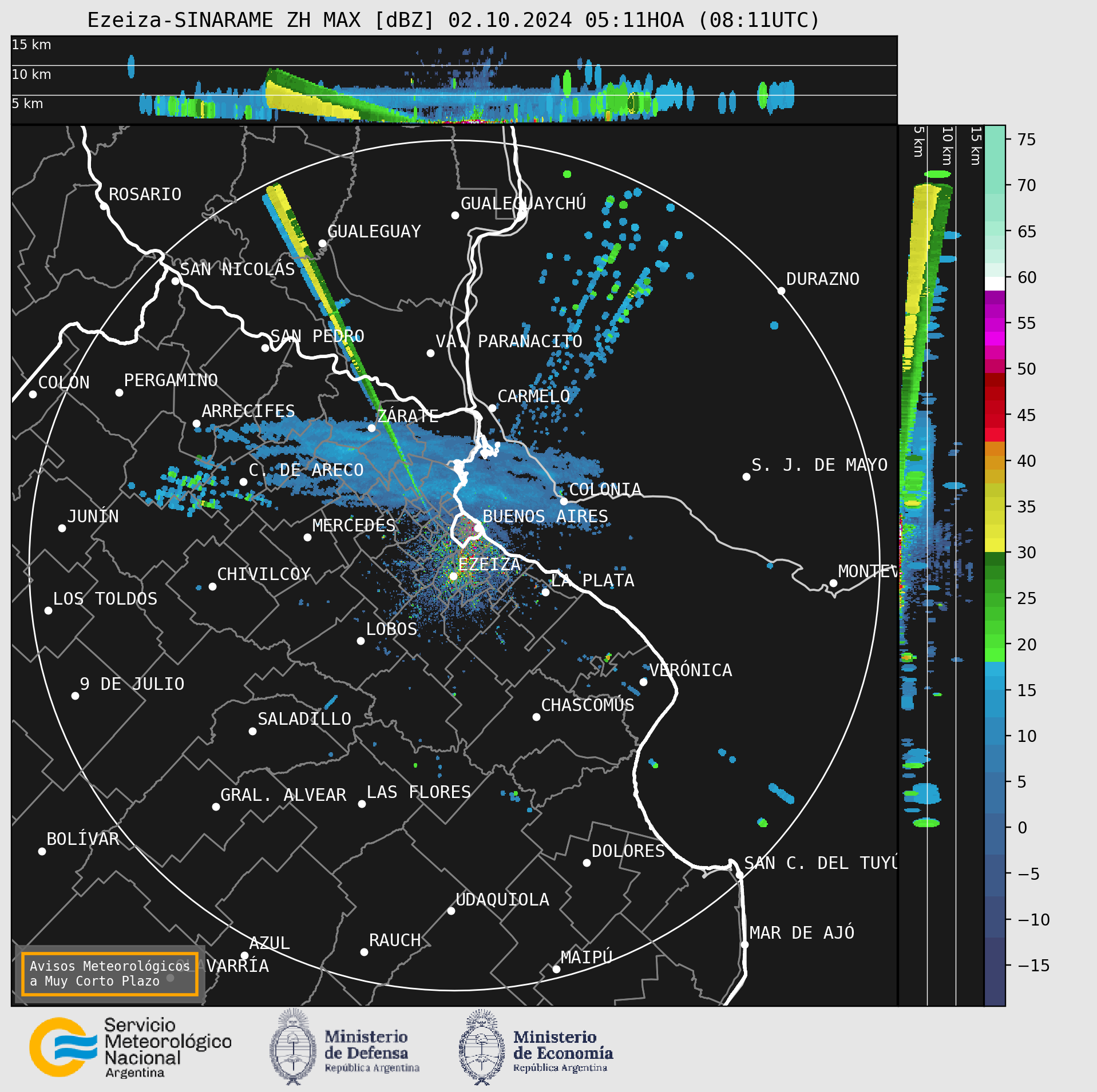Click the Servicio Meteorológico Nacional logo

pyautogui.click(x=130, y=1047)
